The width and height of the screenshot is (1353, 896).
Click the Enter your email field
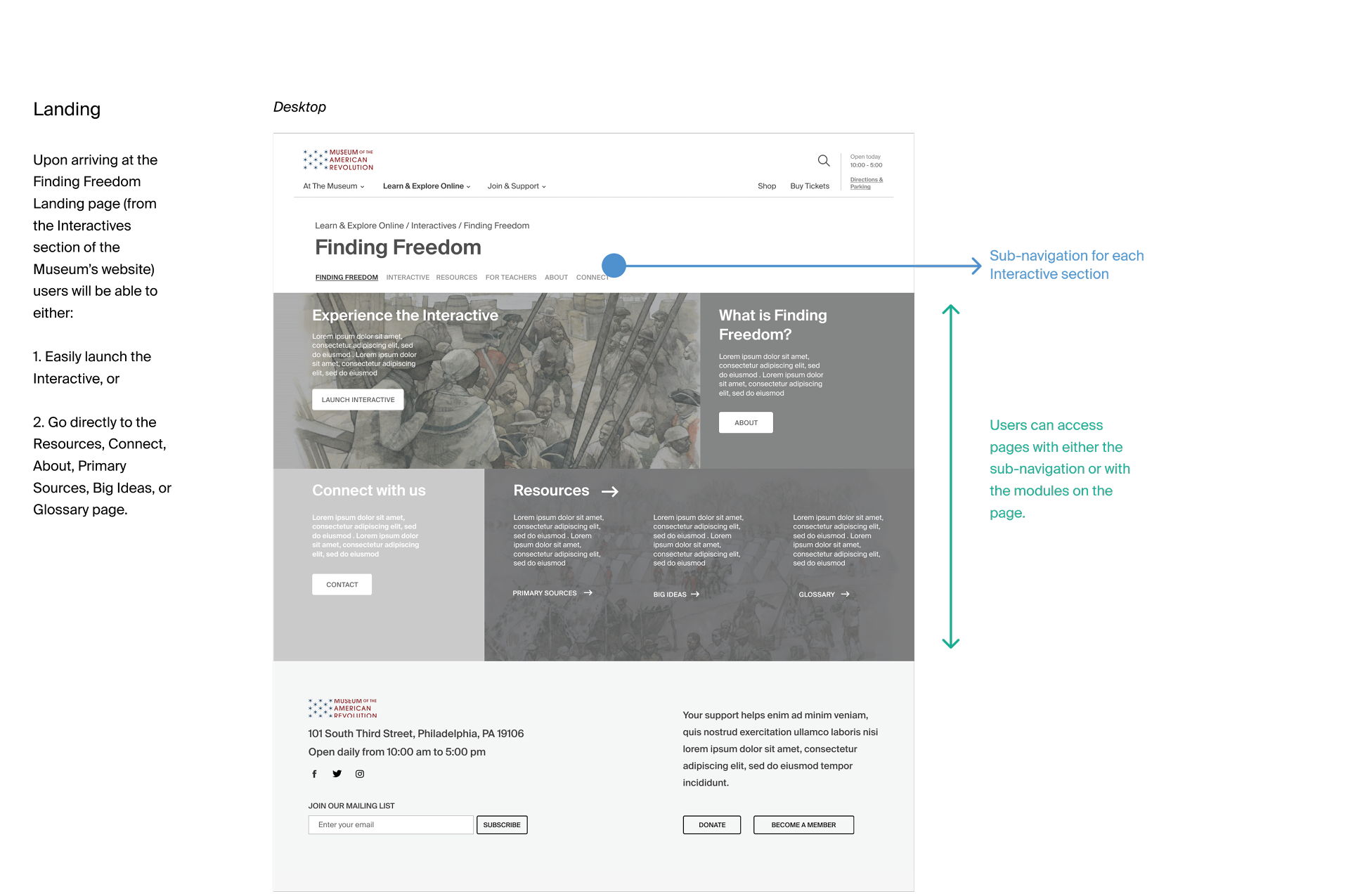[391, 825]
